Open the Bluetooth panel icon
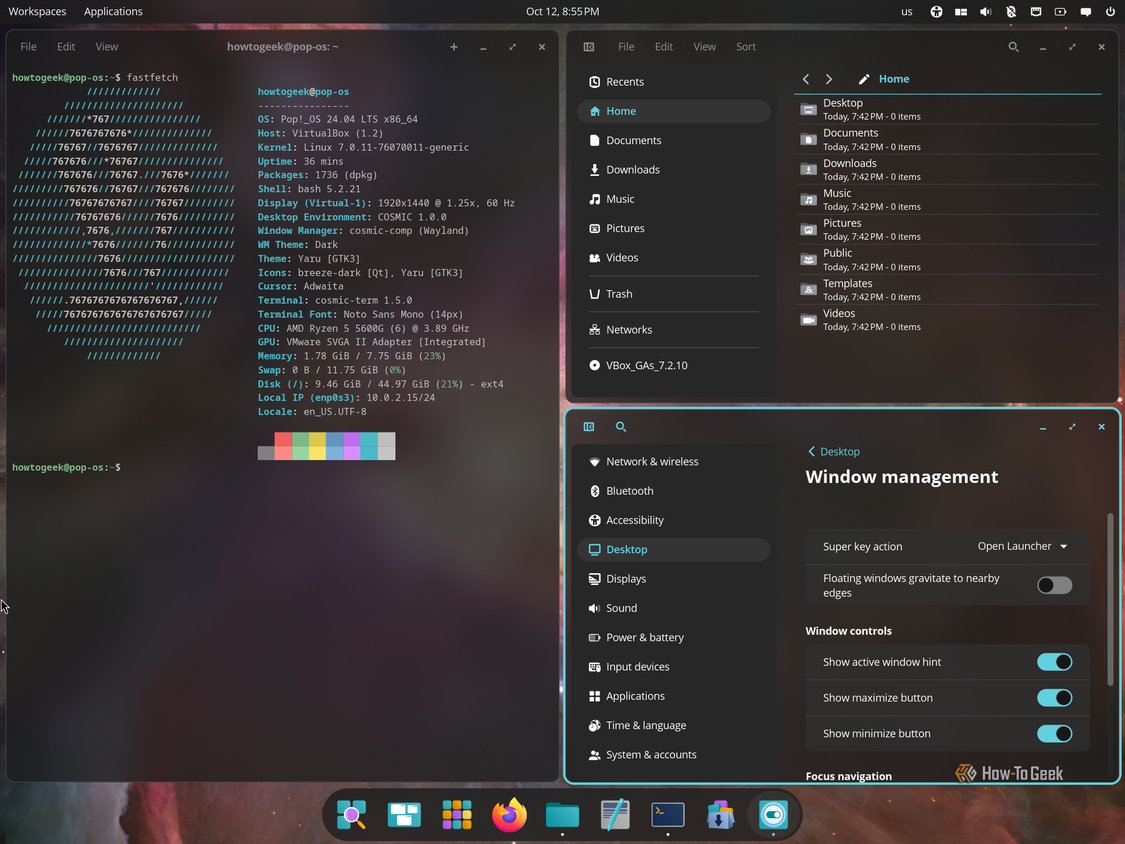Image resolution: width=1125 pixels, height=844 pixels. coord(1011,11)
